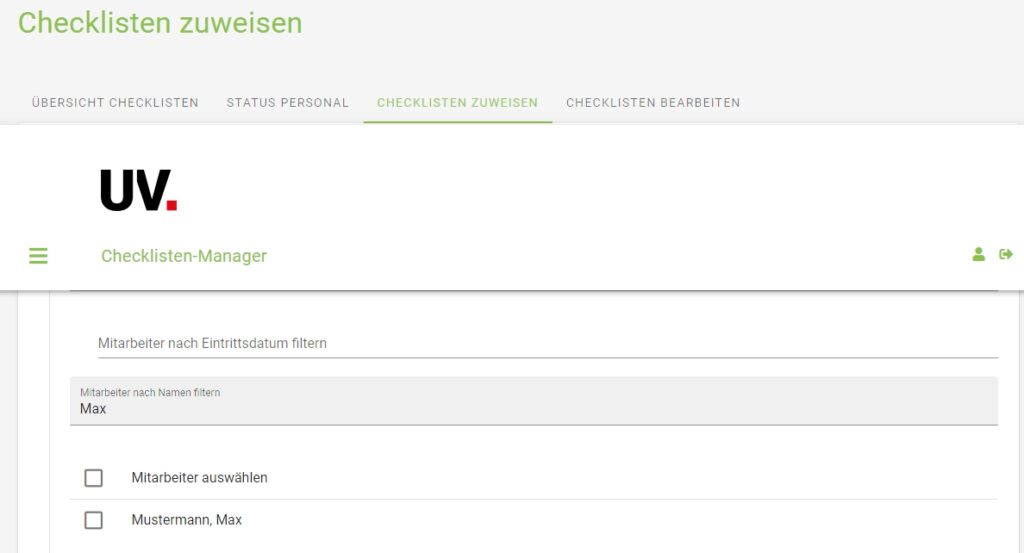Click the logout arrow icon
The image size is (1024, 553).
tap(1006, 255)
